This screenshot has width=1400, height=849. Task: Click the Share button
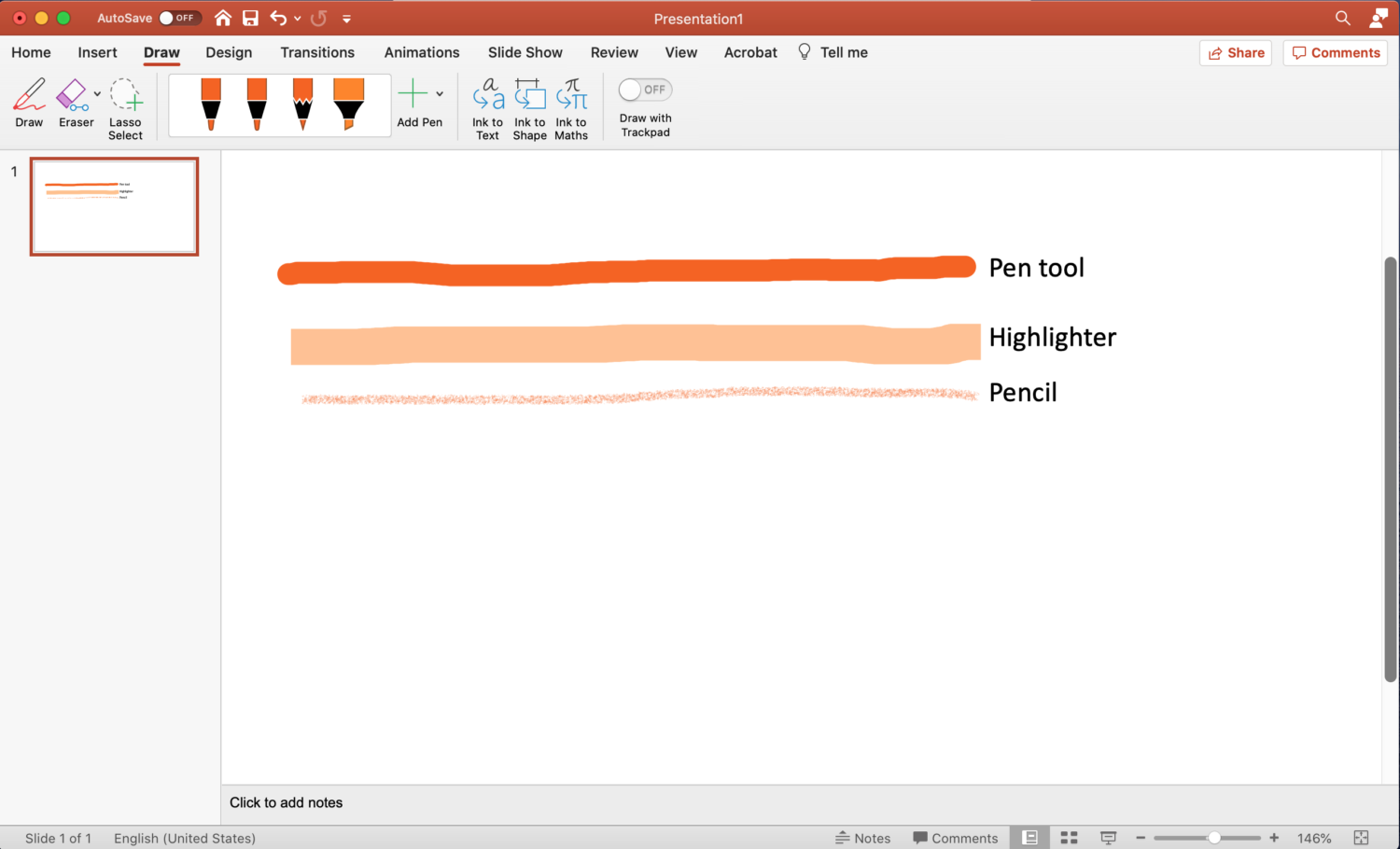click(1236, 53)
